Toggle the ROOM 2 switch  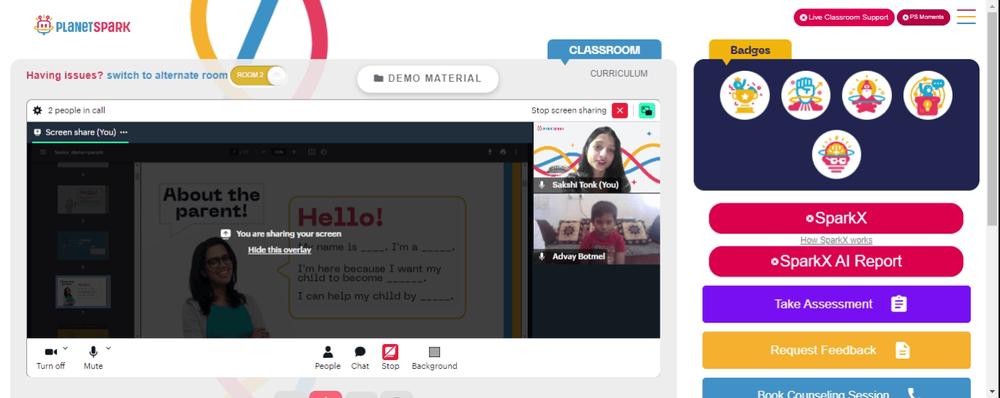click(x=258, y=75)
